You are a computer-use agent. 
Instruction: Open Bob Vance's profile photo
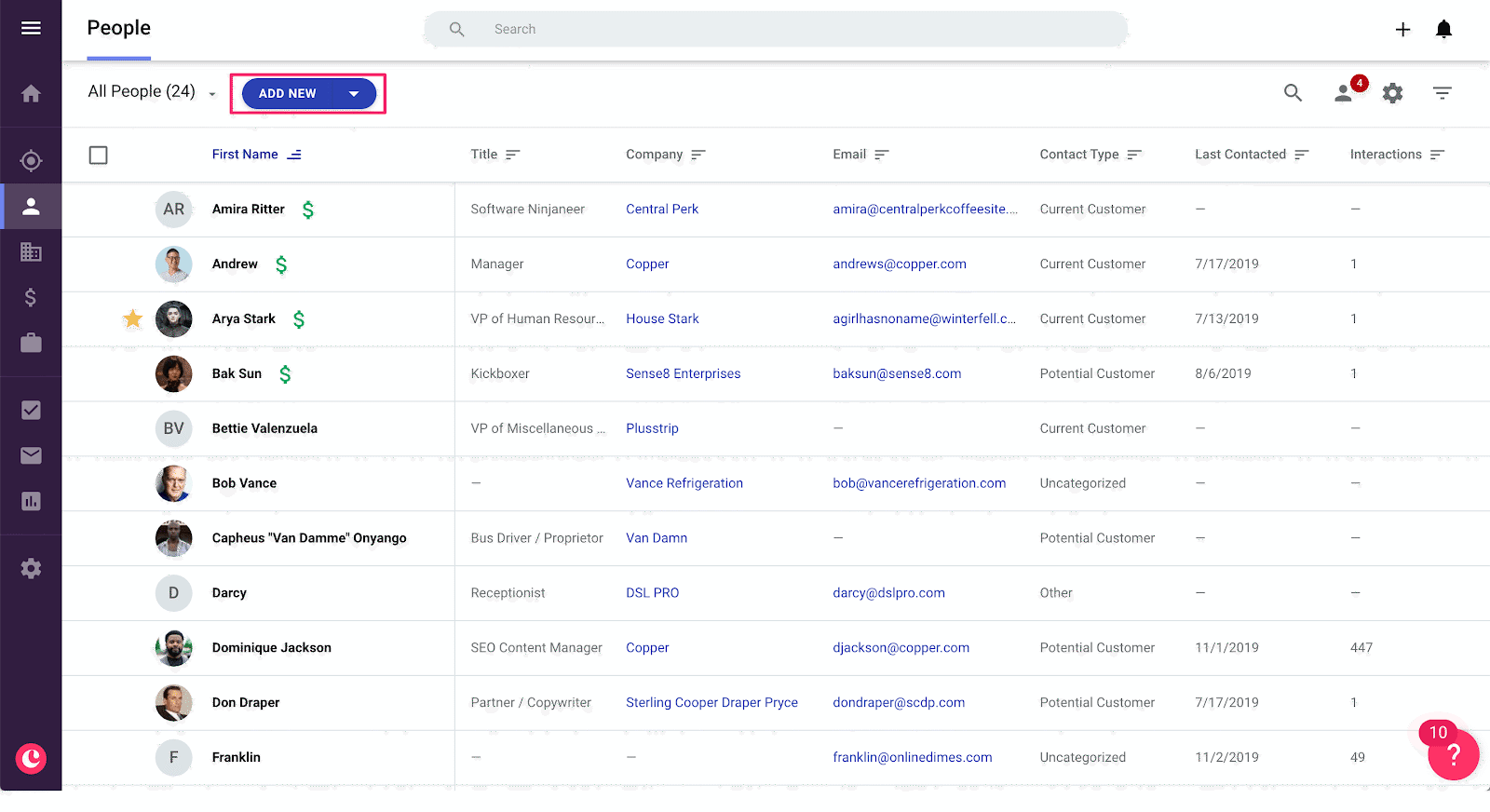[x=173, y=484]
